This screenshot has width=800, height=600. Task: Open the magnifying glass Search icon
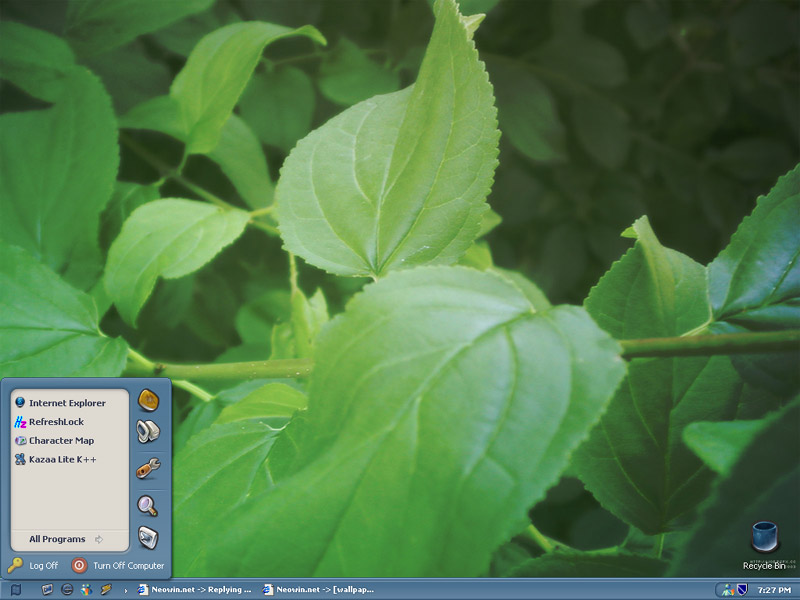click(x=147, y=506)
